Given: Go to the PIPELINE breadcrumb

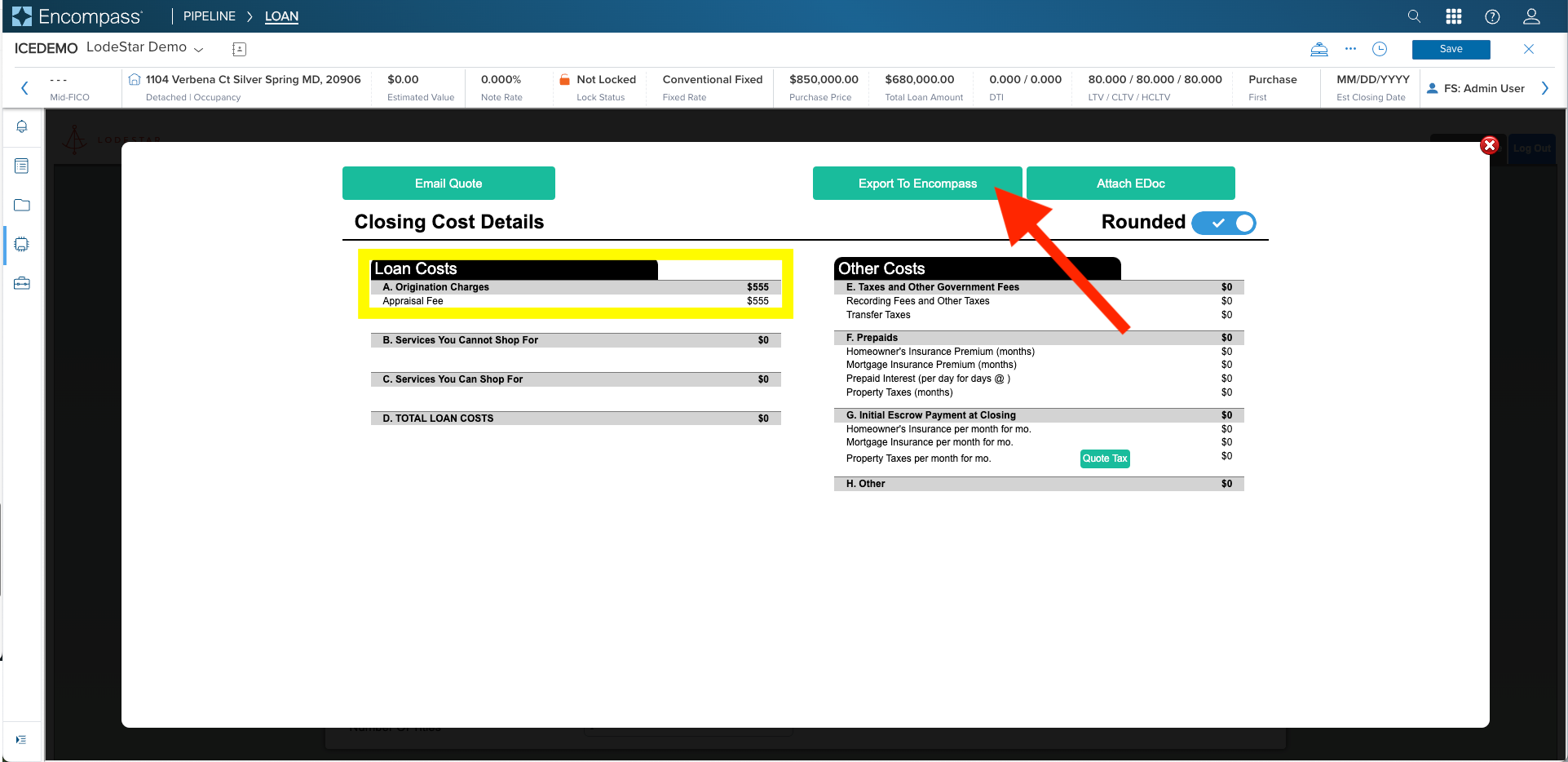Looking at the screenshot, I should [x=210, y=16].
